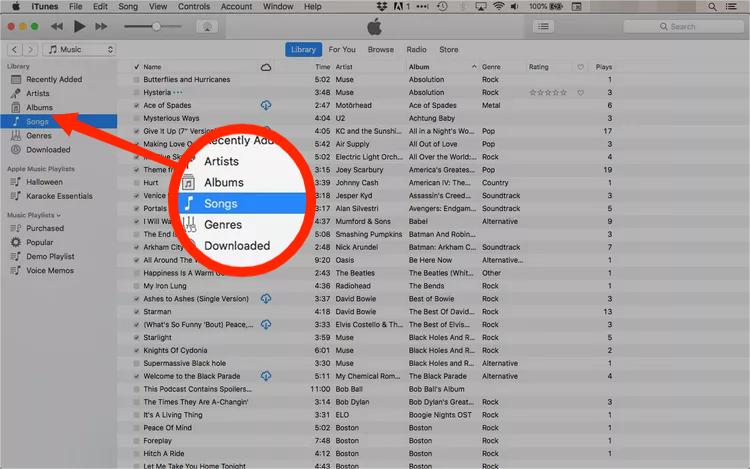Open the Account menu

coord(236,7)
